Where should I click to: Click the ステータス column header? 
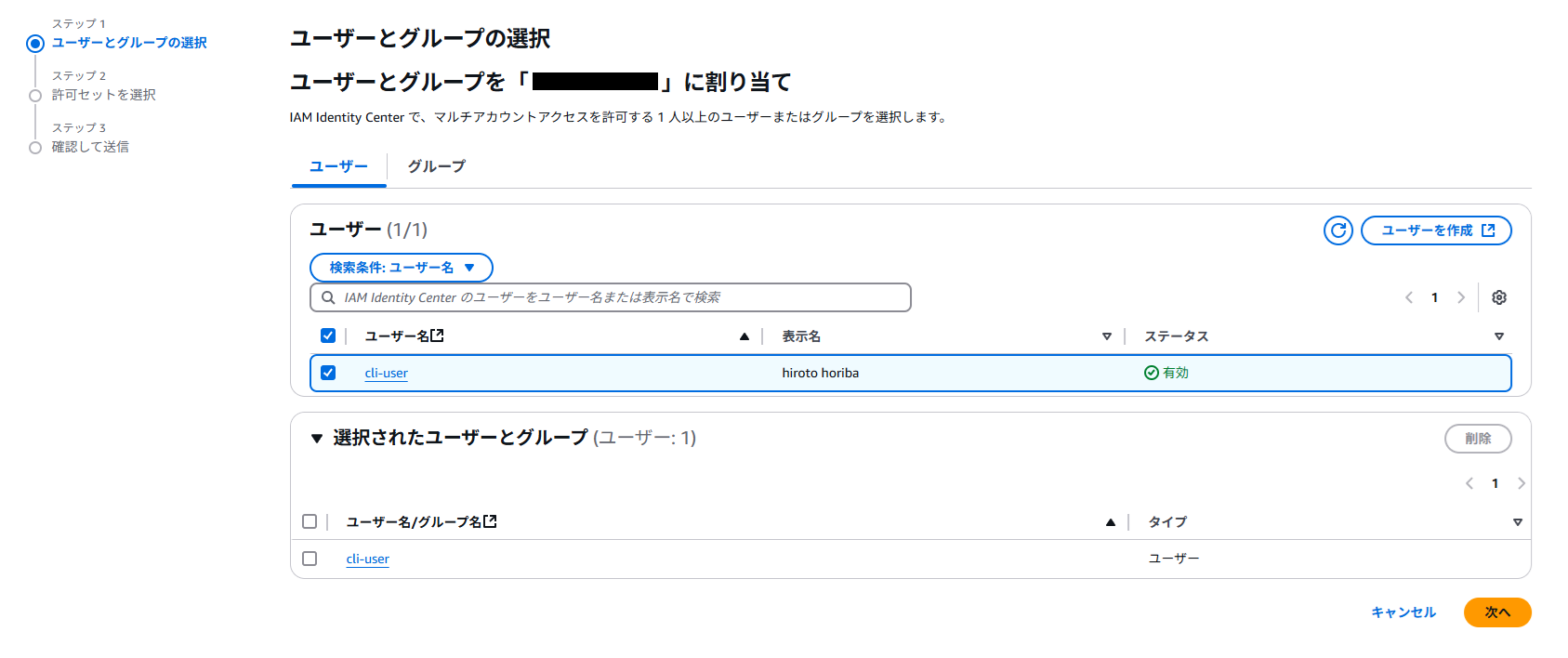[x=1176, y=336]
